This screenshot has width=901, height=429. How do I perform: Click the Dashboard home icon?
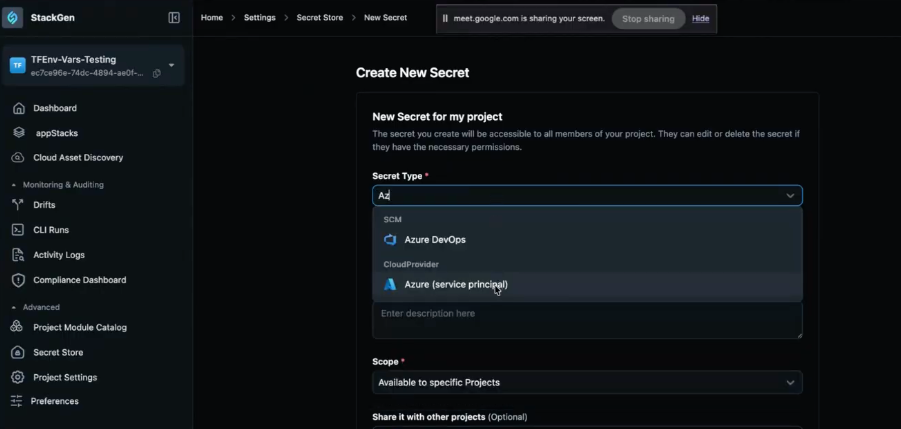(18, 108)
